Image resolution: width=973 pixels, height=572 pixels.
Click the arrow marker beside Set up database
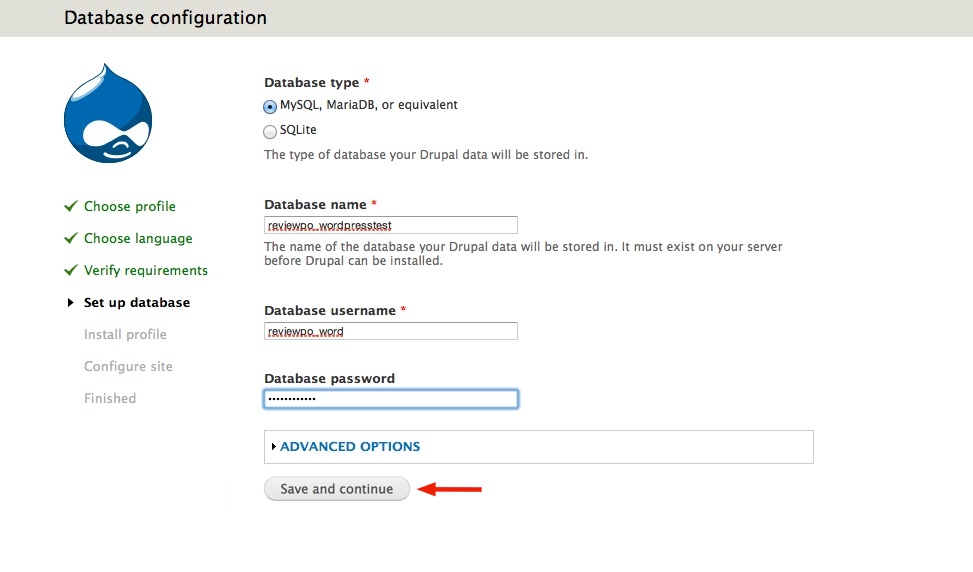point(70,303)
